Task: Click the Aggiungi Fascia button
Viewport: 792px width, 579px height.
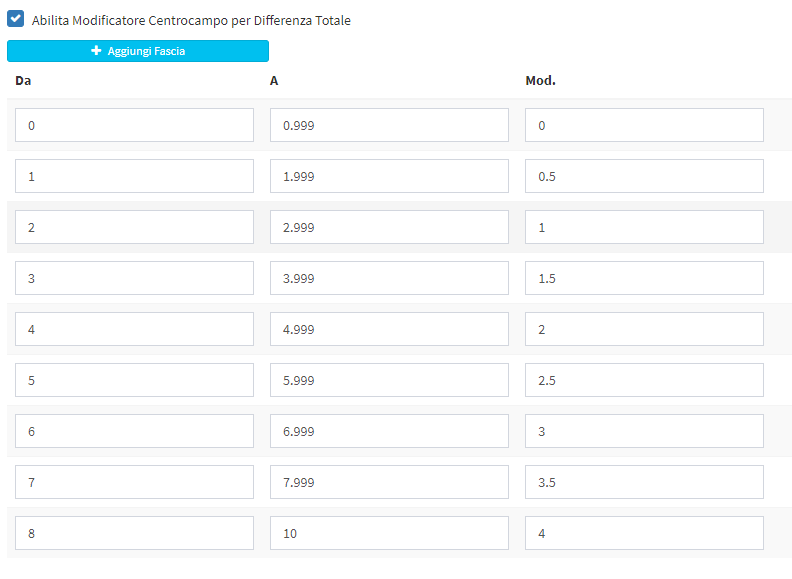Action: tap(138, 51)
